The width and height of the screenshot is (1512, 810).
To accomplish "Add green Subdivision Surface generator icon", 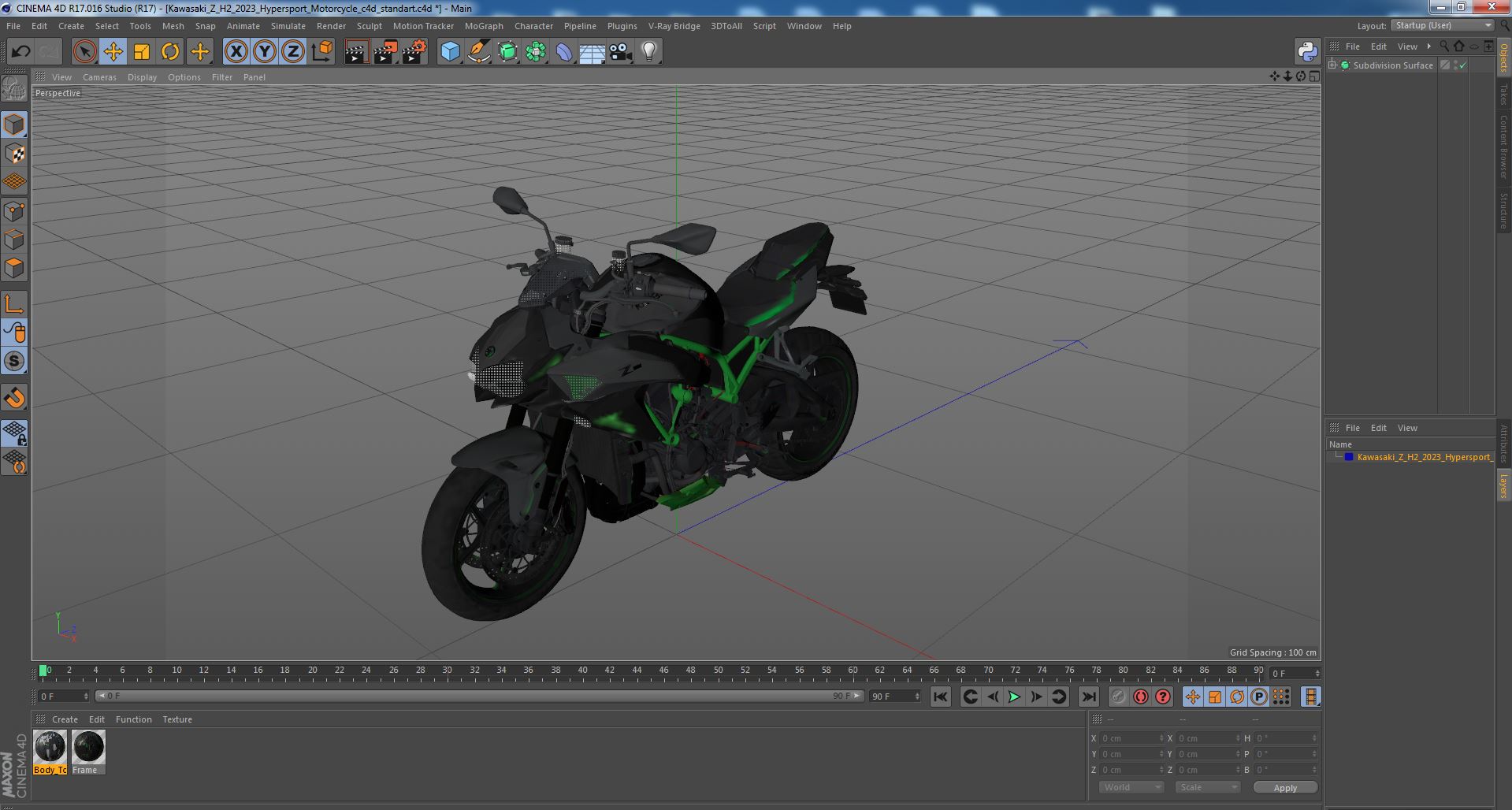I will tap(507, 52).
